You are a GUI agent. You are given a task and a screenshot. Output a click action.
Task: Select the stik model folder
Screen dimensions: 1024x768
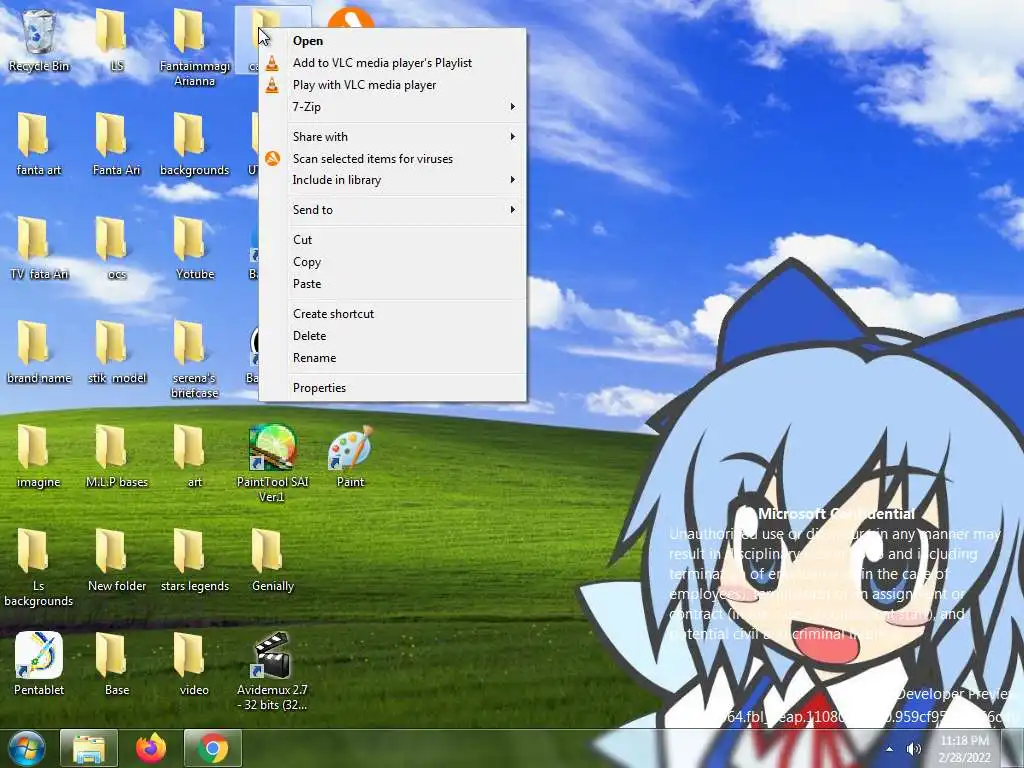point(116,352)
